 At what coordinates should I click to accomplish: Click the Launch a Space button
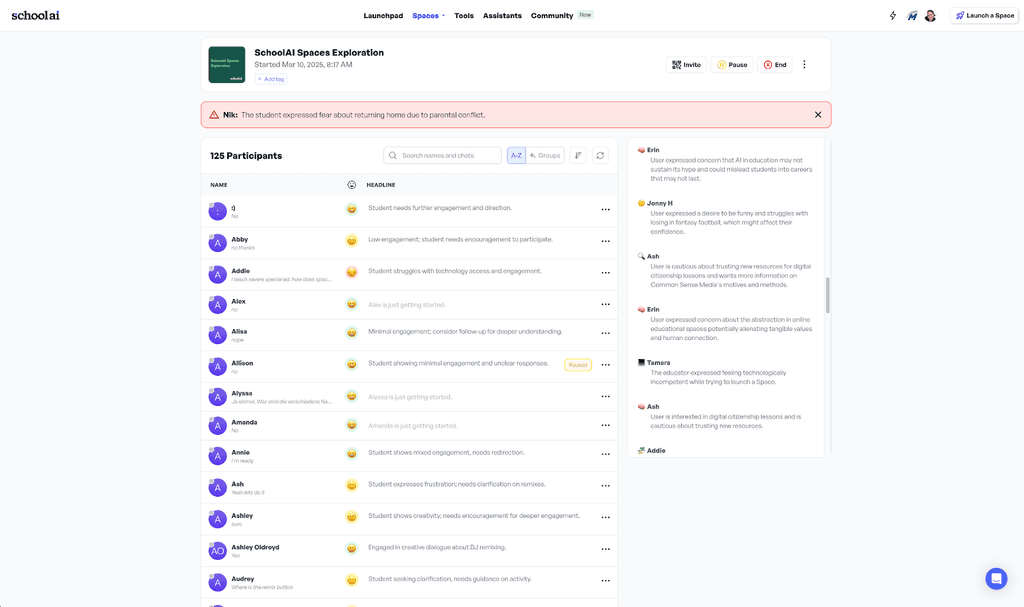(x=984, y=14)
